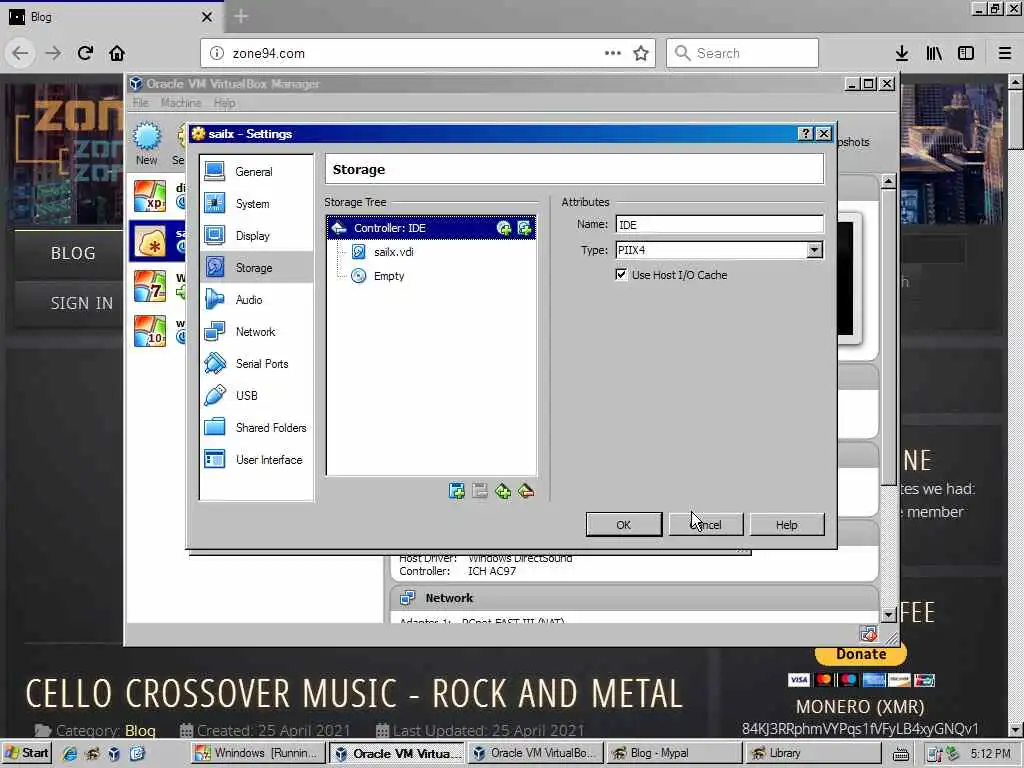Open browser hamburger menu
Image resolution: width=1024 pixels, height=768 pixels.
click(1005, 53)
